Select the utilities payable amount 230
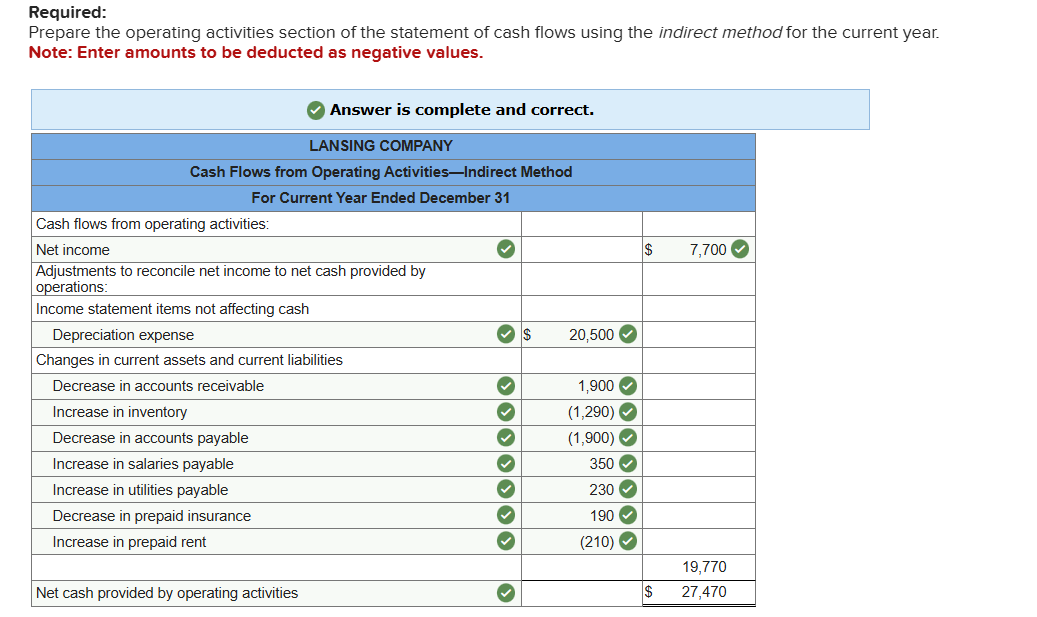 click(602, 490)
